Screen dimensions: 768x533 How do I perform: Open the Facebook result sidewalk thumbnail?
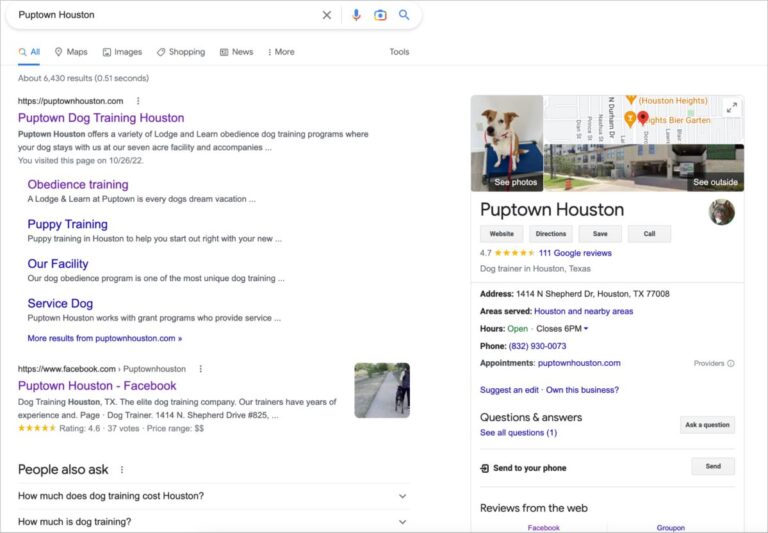(382, 390)
